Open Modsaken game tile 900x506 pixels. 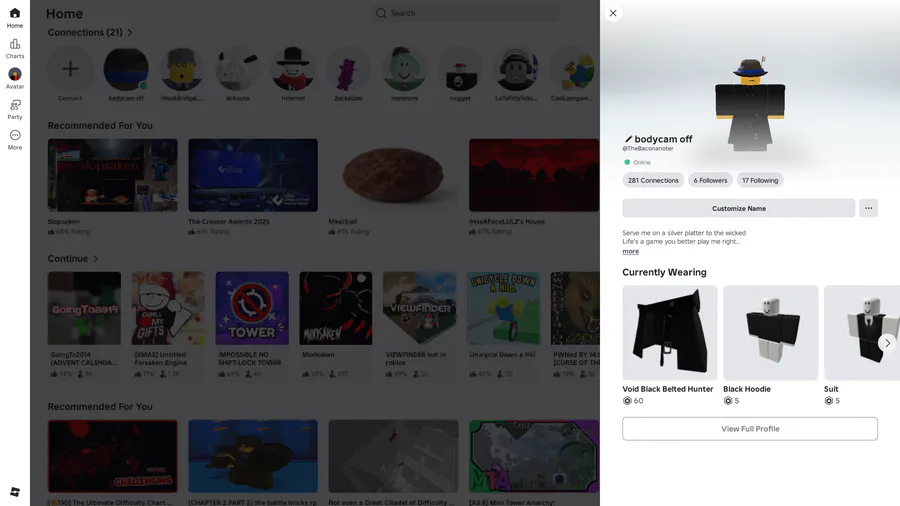pyautogui.click(x=336, y=308)
